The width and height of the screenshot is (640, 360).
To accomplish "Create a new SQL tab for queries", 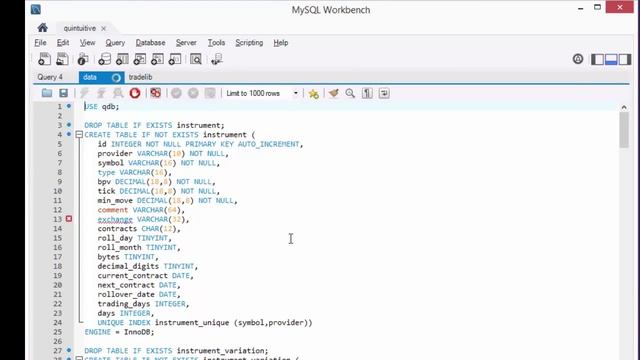I will point(44,59).
